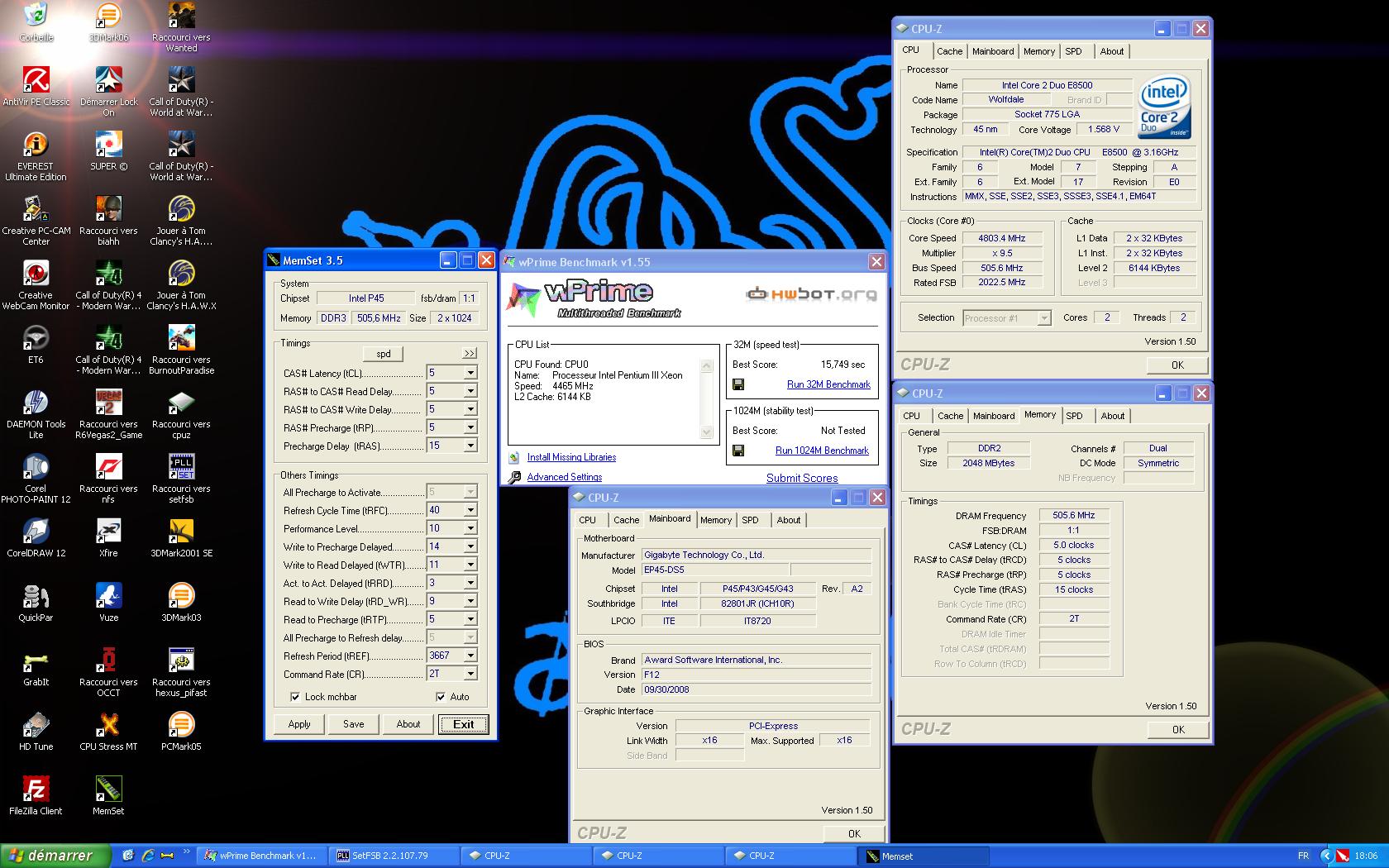Open Memory tab in Mainboard CPU-Z window

[715, 520]
